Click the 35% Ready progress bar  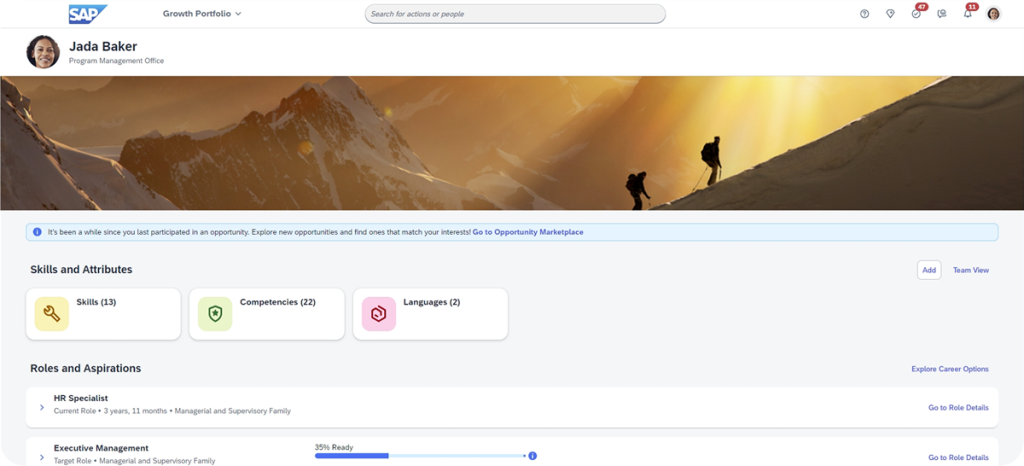(x=419, y=456)
